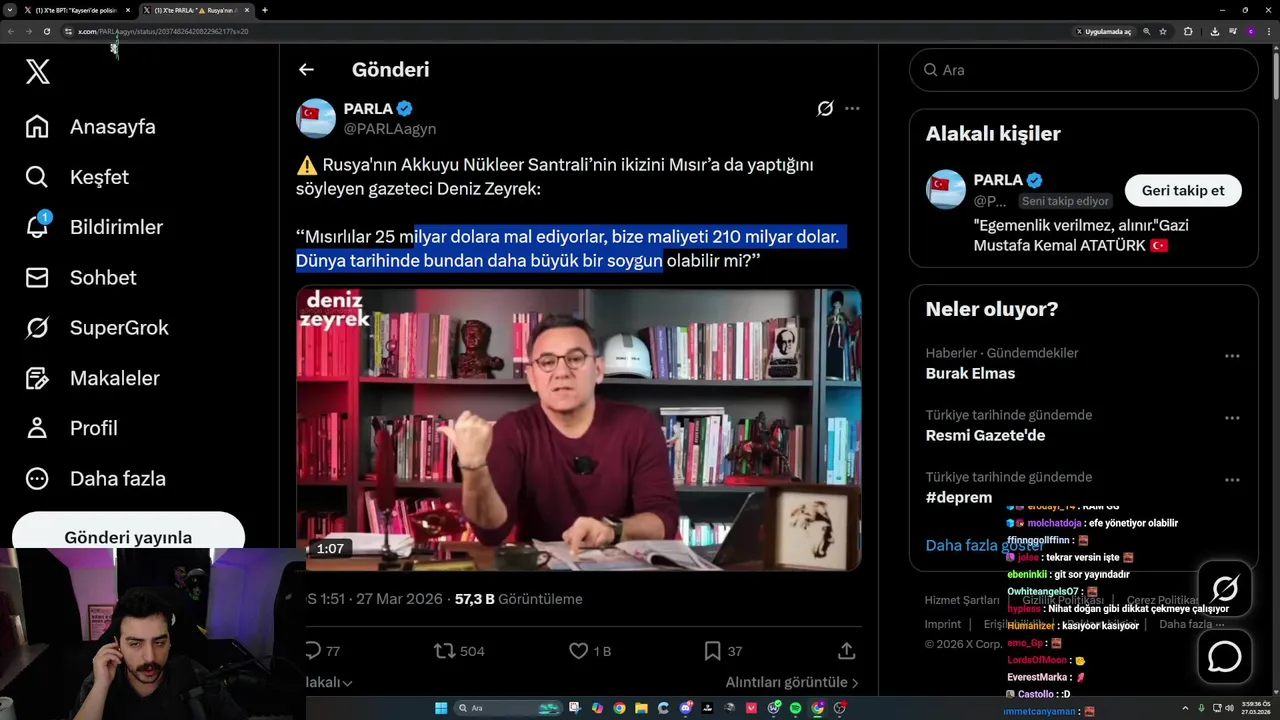Click the Uygulamada aç chip

1103,31
